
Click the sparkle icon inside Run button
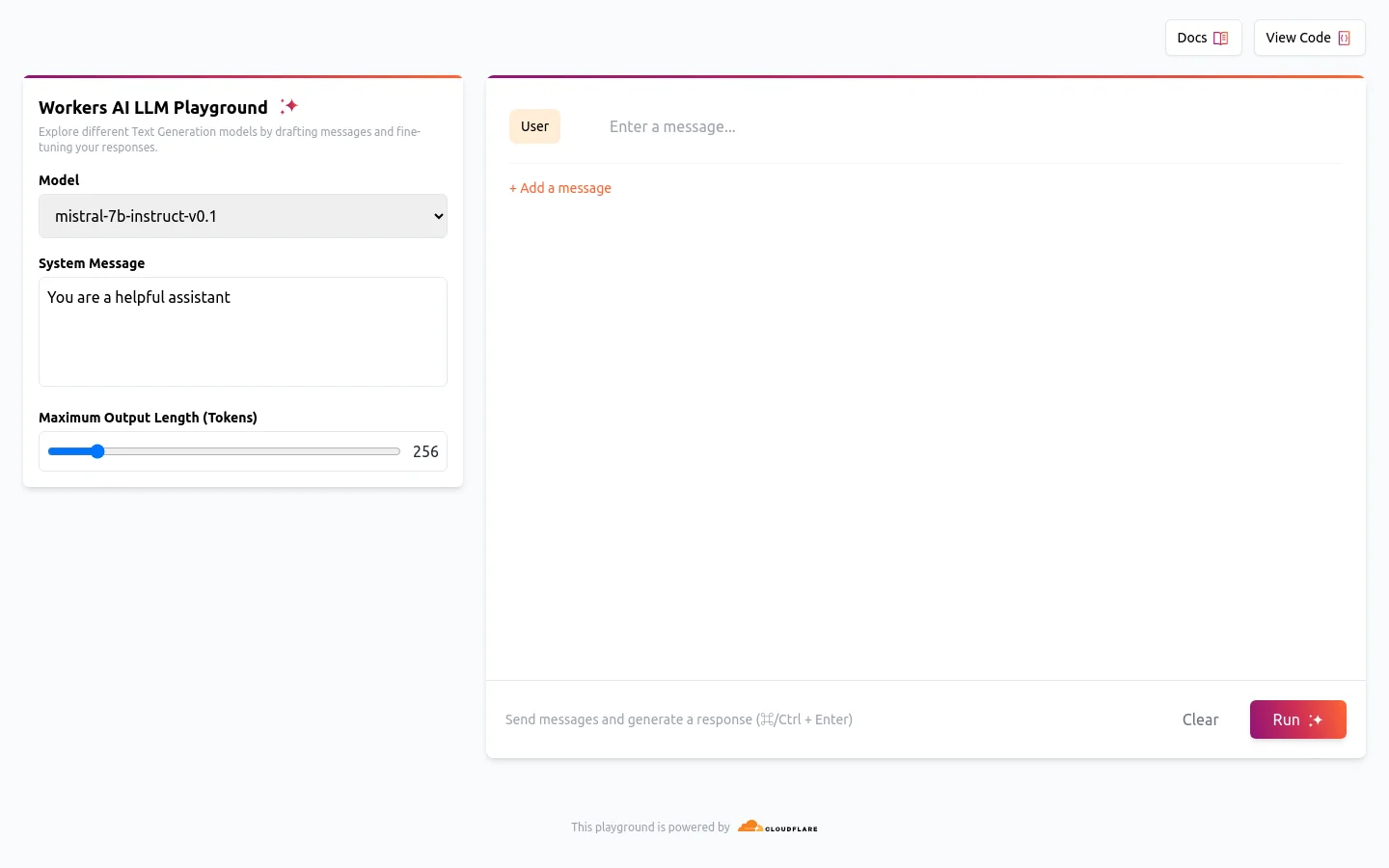pyautogui.click(x=1316, y=720)
